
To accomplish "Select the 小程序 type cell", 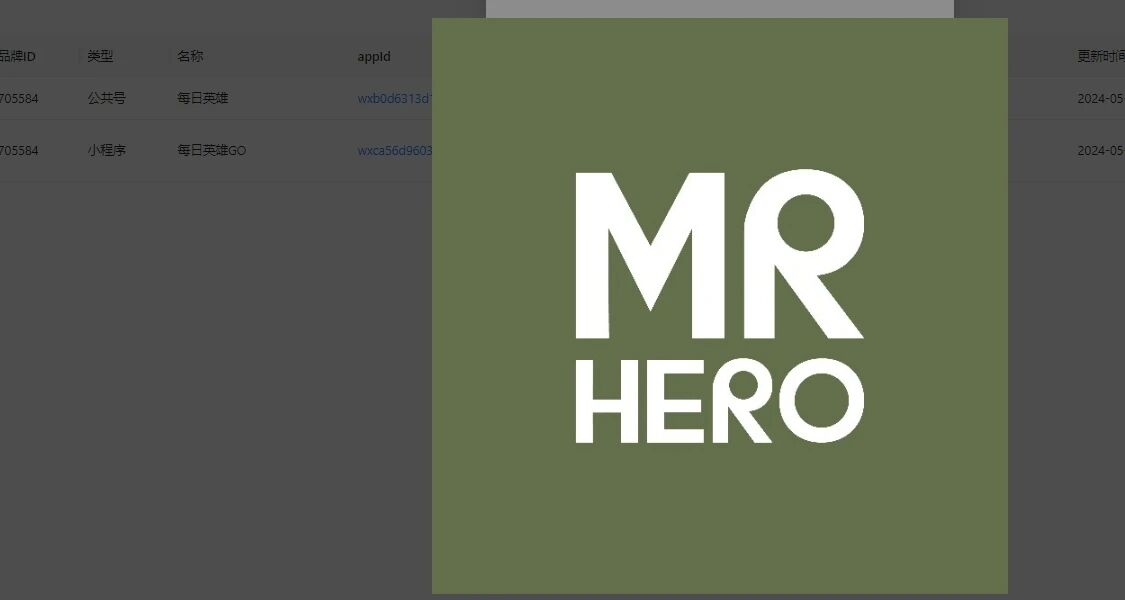I will pyautogui.click(x=106, y=150).
